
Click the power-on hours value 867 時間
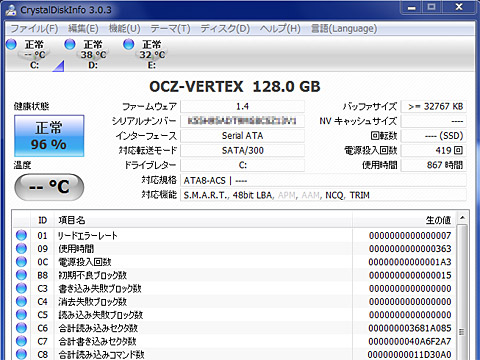(433, 165)
